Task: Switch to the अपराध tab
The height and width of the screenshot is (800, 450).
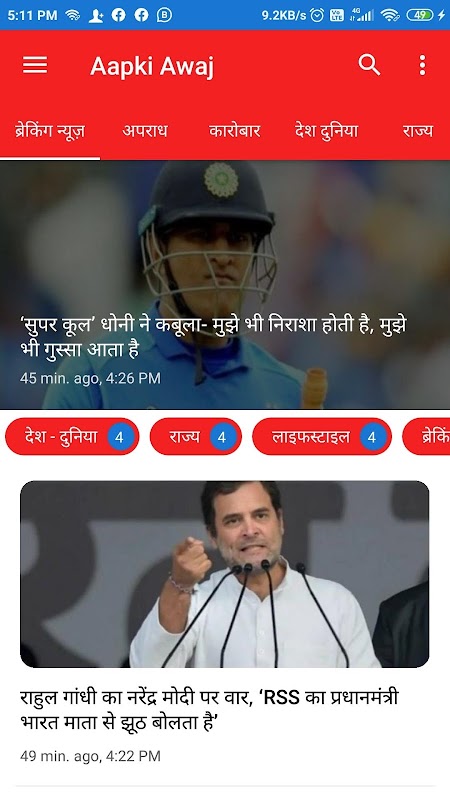Action: tap(145, 131)
